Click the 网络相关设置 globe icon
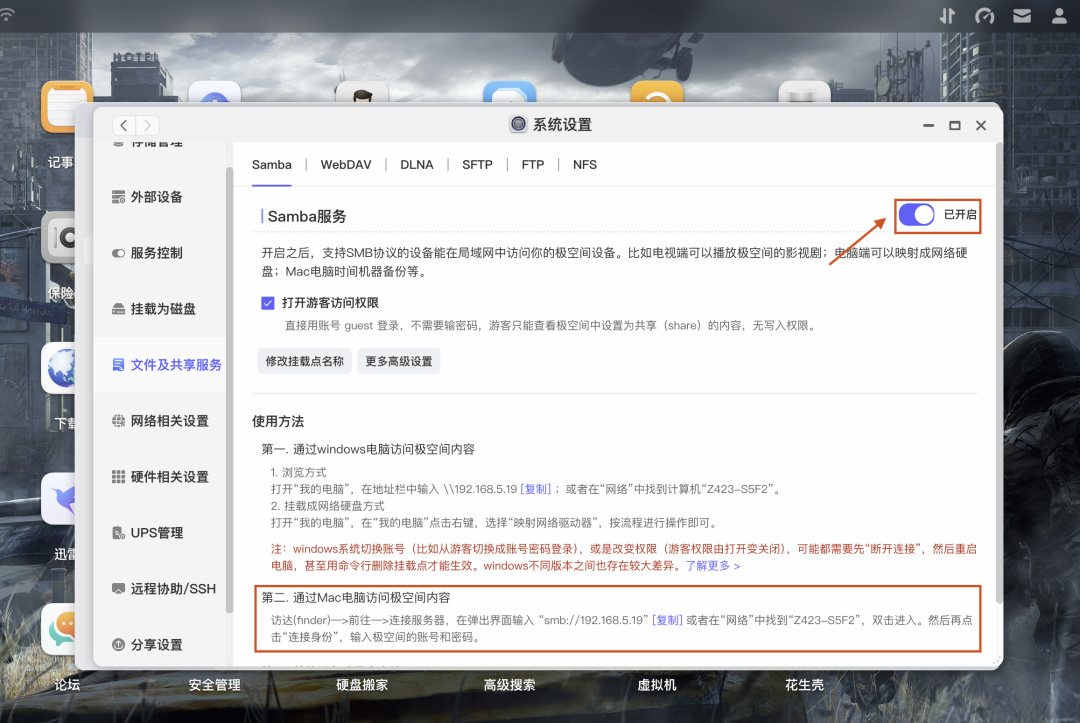Image resolution: width=1080 pixels, height=723 pixels. (118, 421)
